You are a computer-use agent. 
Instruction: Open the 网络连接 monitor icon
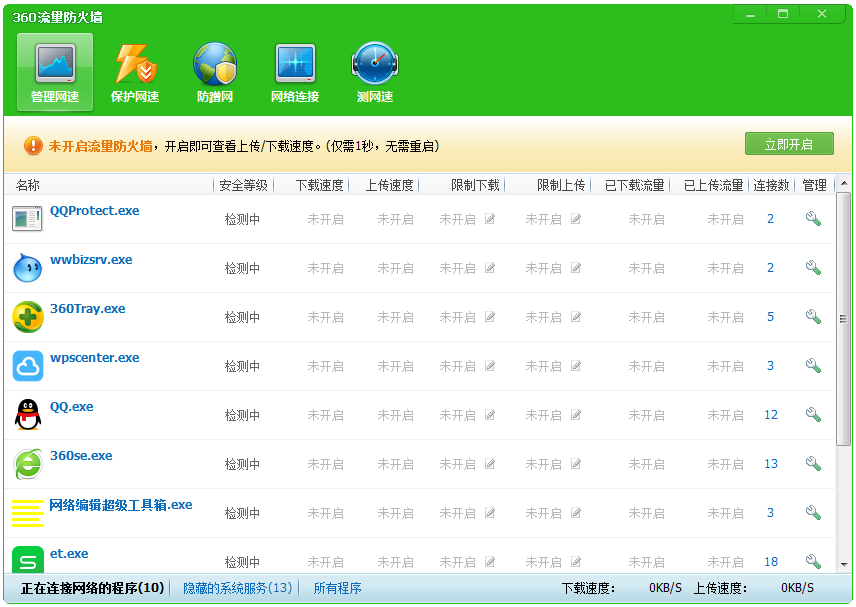tap(295, 72)
